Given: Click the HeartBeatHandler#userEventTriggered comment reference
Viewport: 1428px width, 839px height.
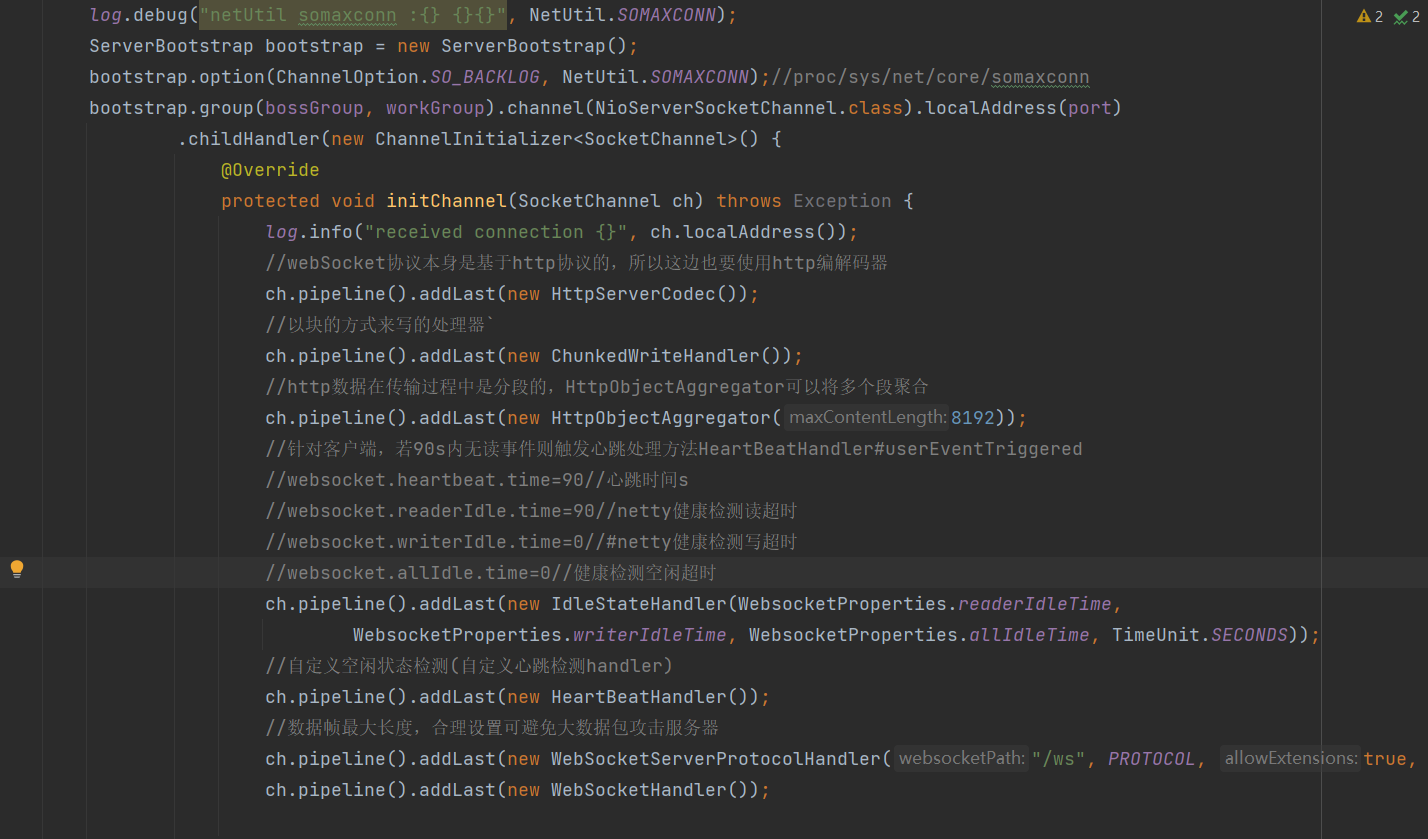Looking at the screenshot, I should (891, 449).
